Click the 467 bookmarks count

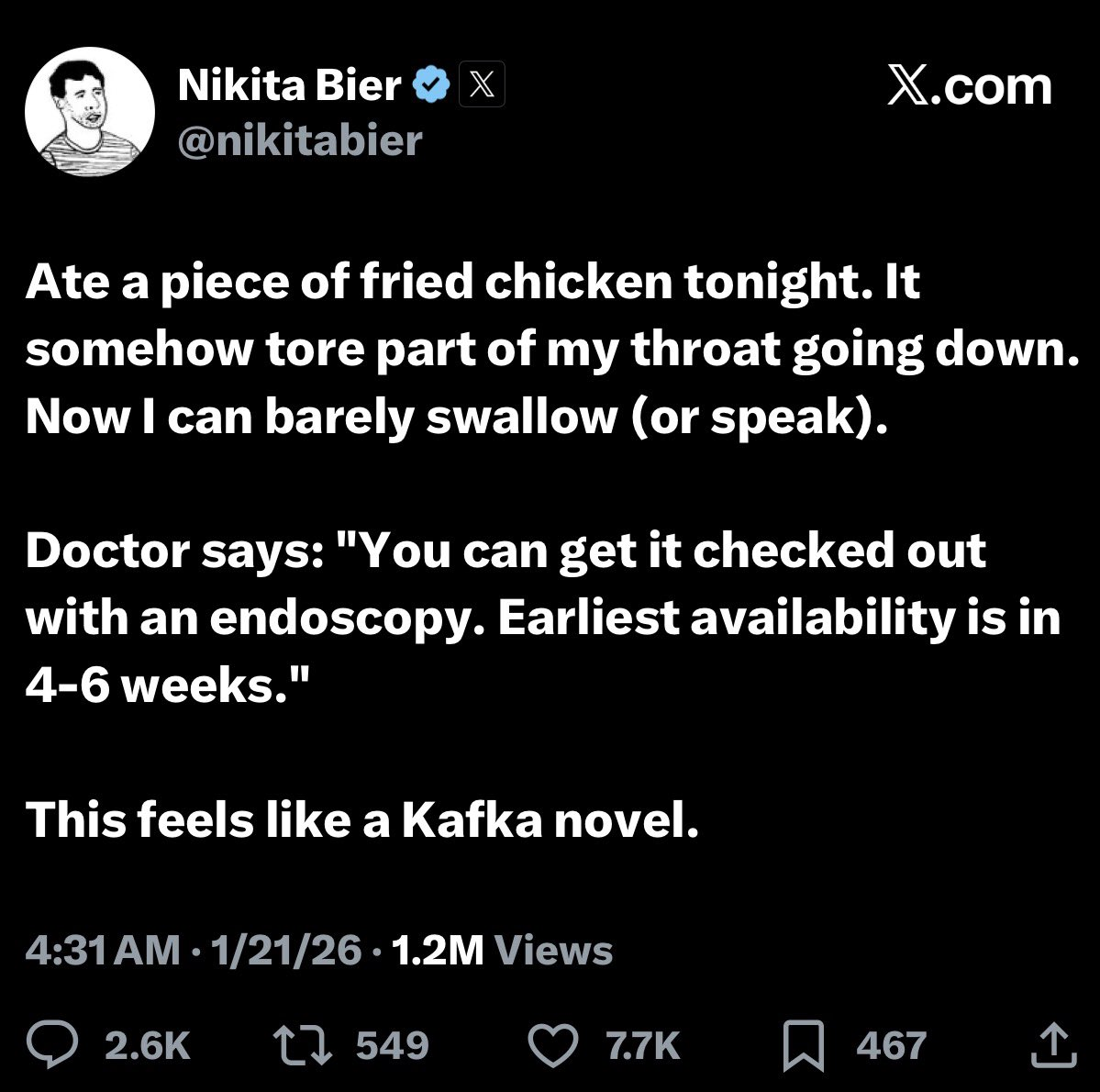tap(891, 1046)
